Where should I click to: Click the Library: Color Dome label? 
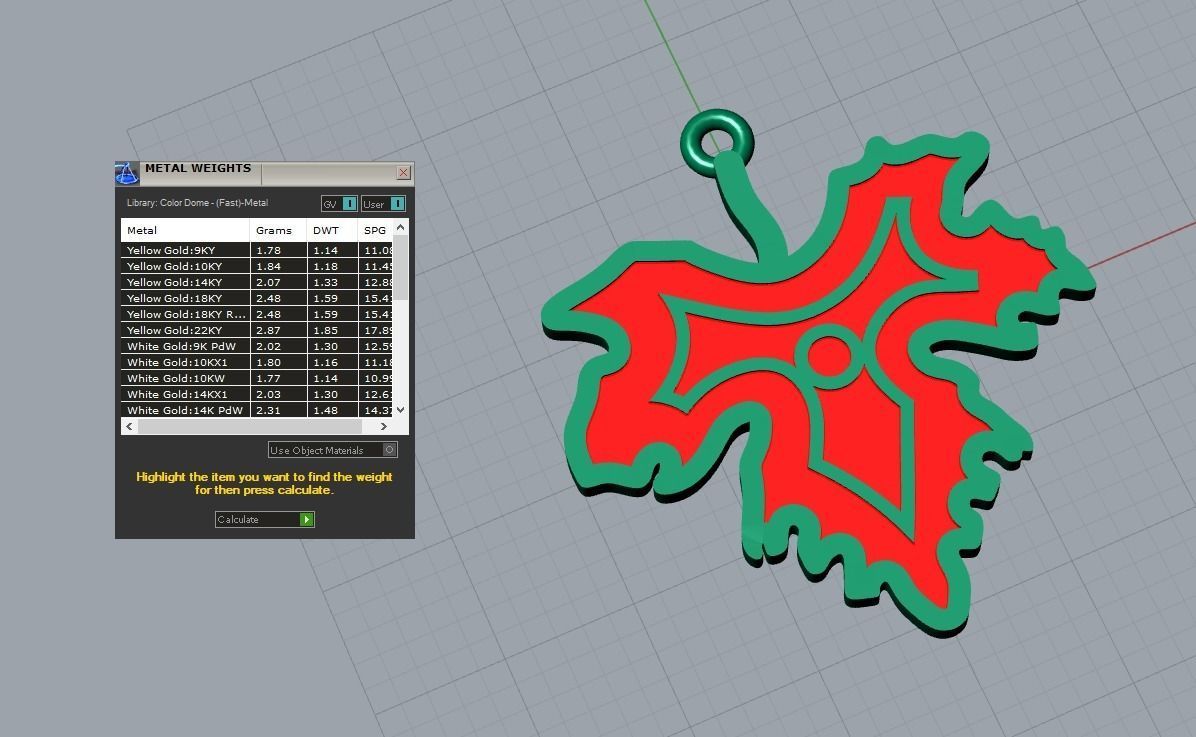(x=198, y=203)
